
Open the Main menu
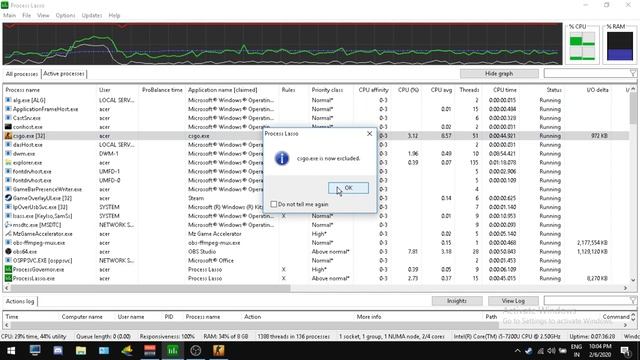9,16
